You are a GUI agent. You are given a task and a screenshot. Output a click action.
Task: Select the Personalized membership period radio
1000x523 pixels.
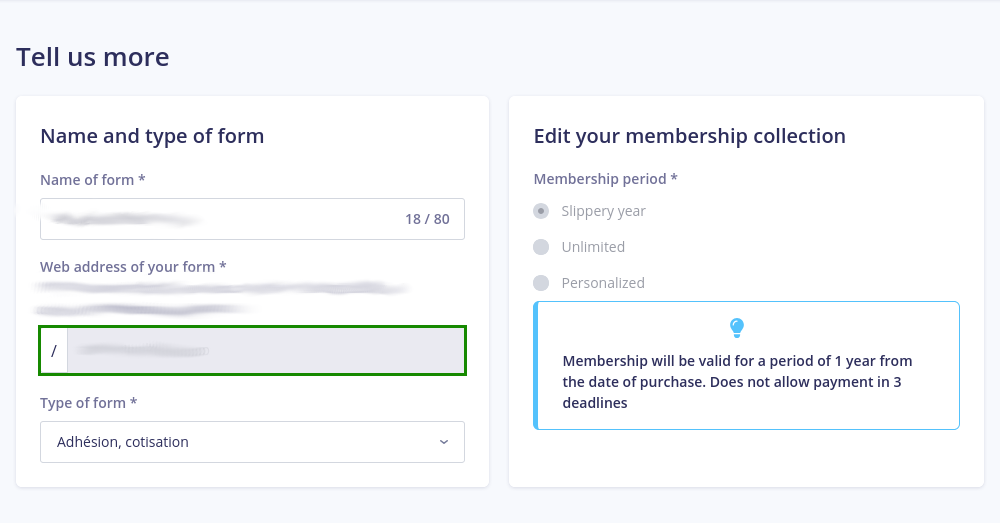coord(541,283)
